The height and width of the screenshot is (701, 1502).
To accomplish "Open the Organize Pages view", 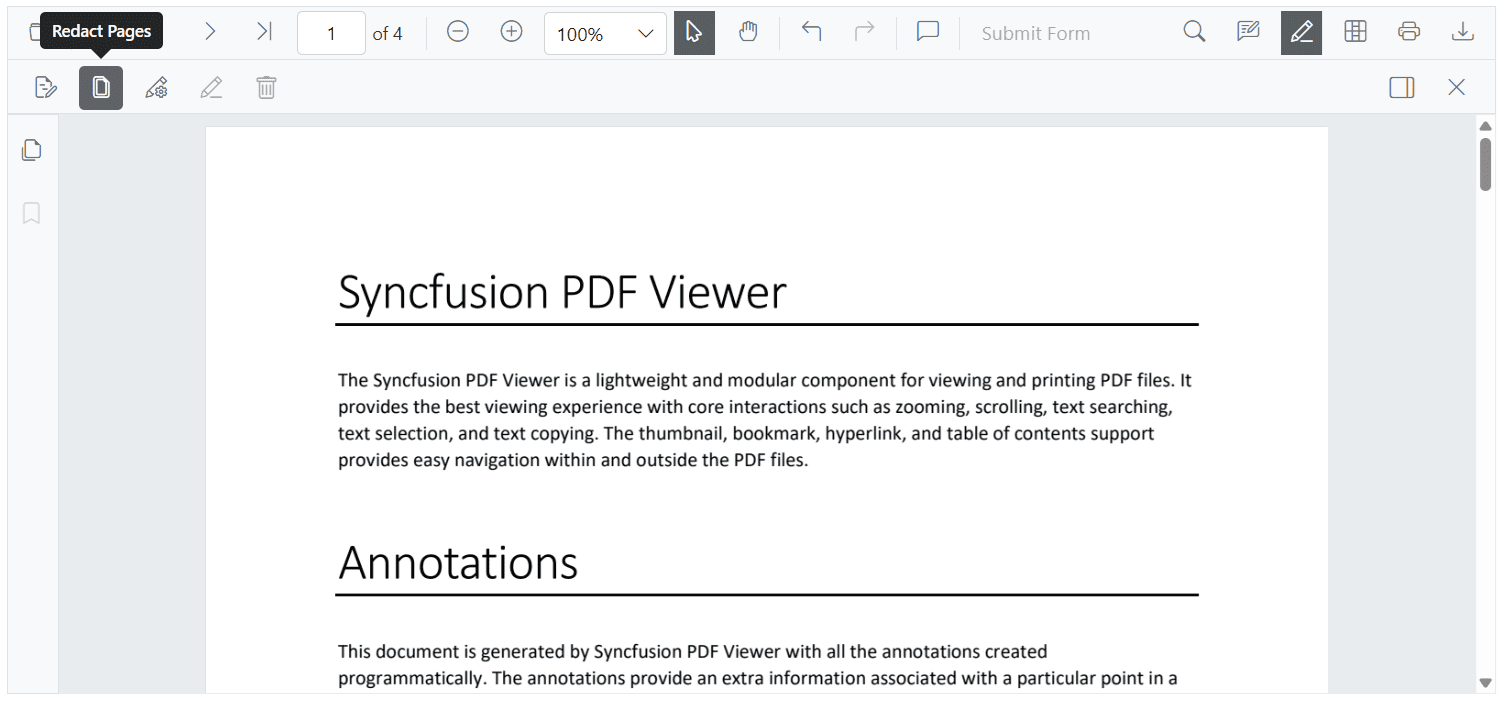I will coord(1355,32).
